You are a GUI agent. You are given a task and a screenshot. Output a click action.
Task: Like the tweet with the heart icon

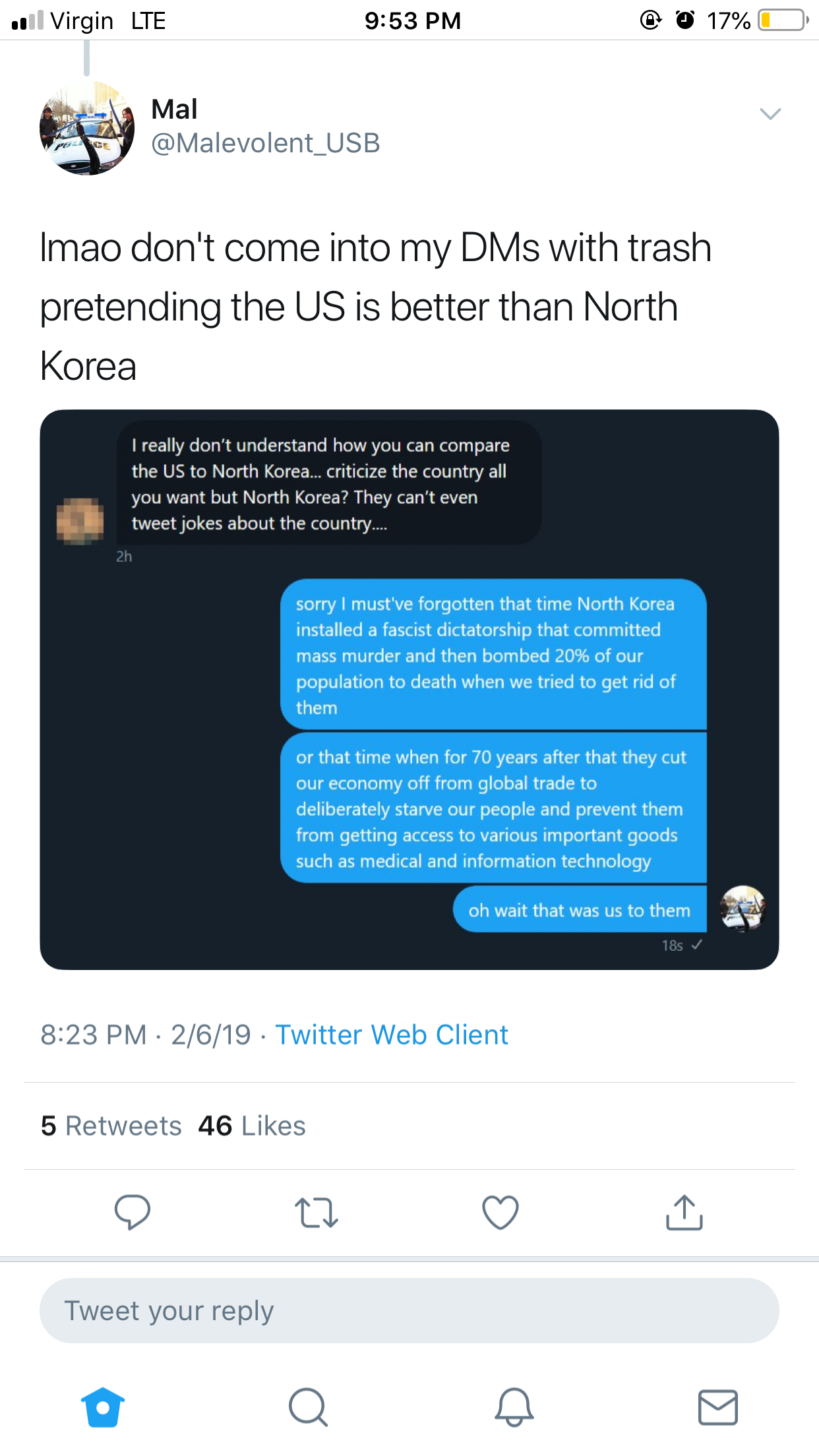tap(501, 1212)
